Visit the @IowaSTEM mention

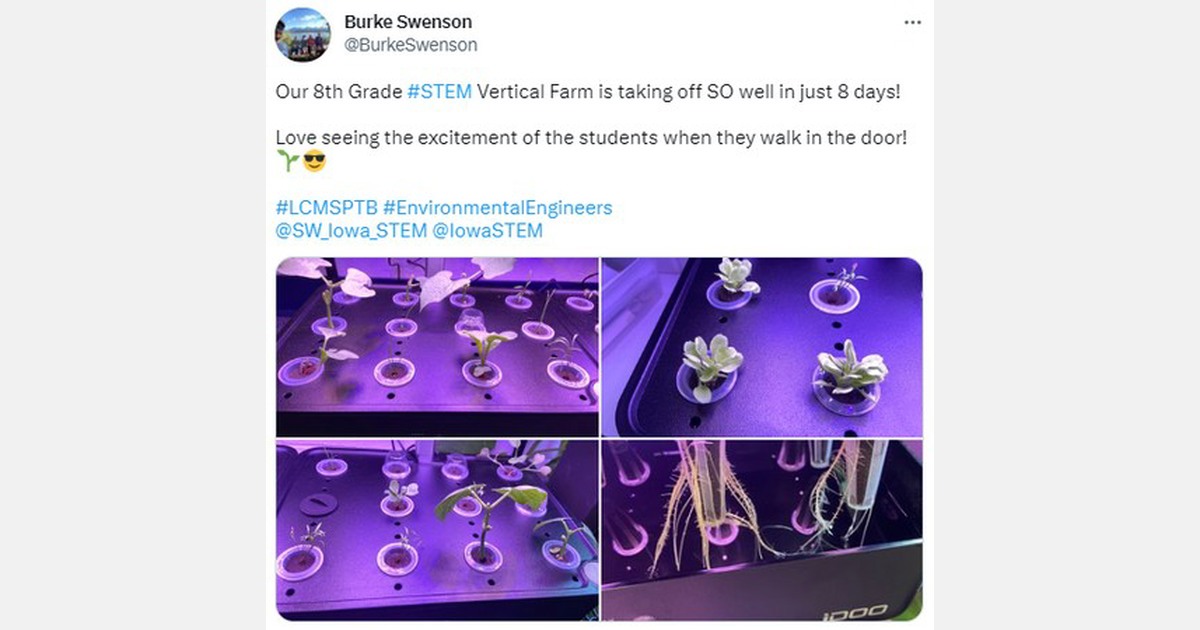click(x=487, y=231)
